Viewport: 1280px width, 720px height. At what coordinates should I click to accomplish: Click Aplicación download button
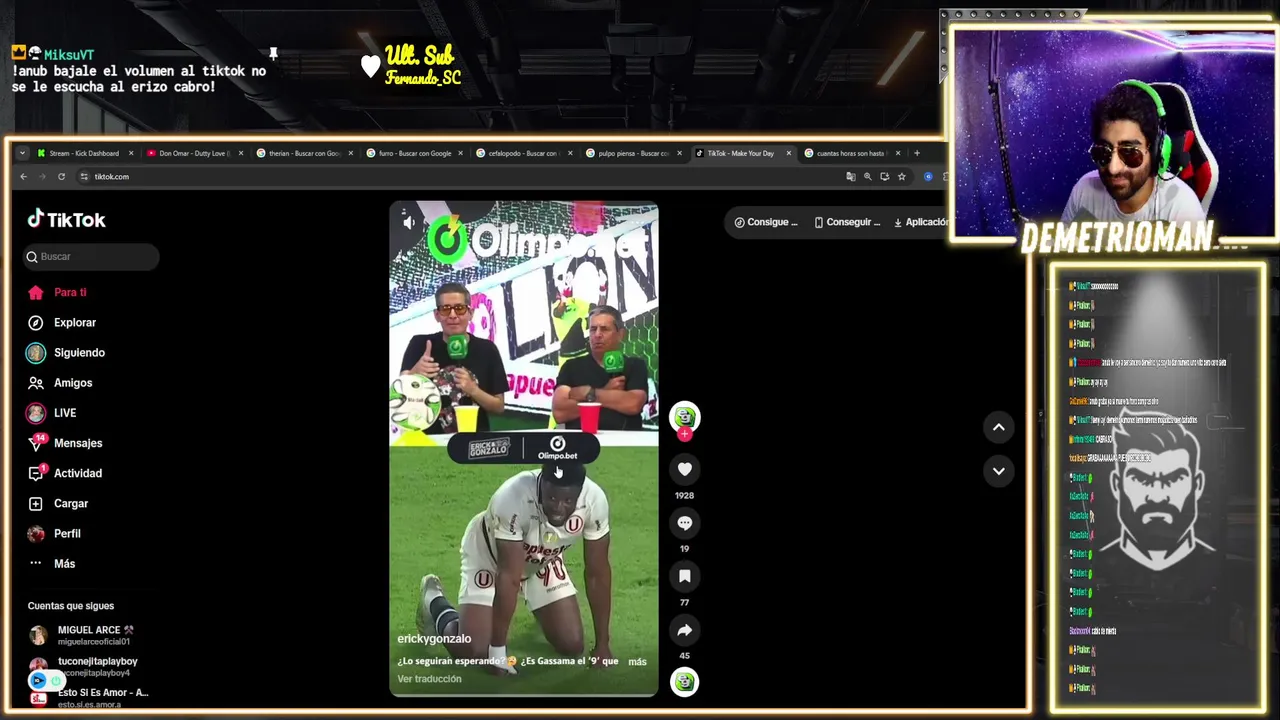click(x=920, y=222)
